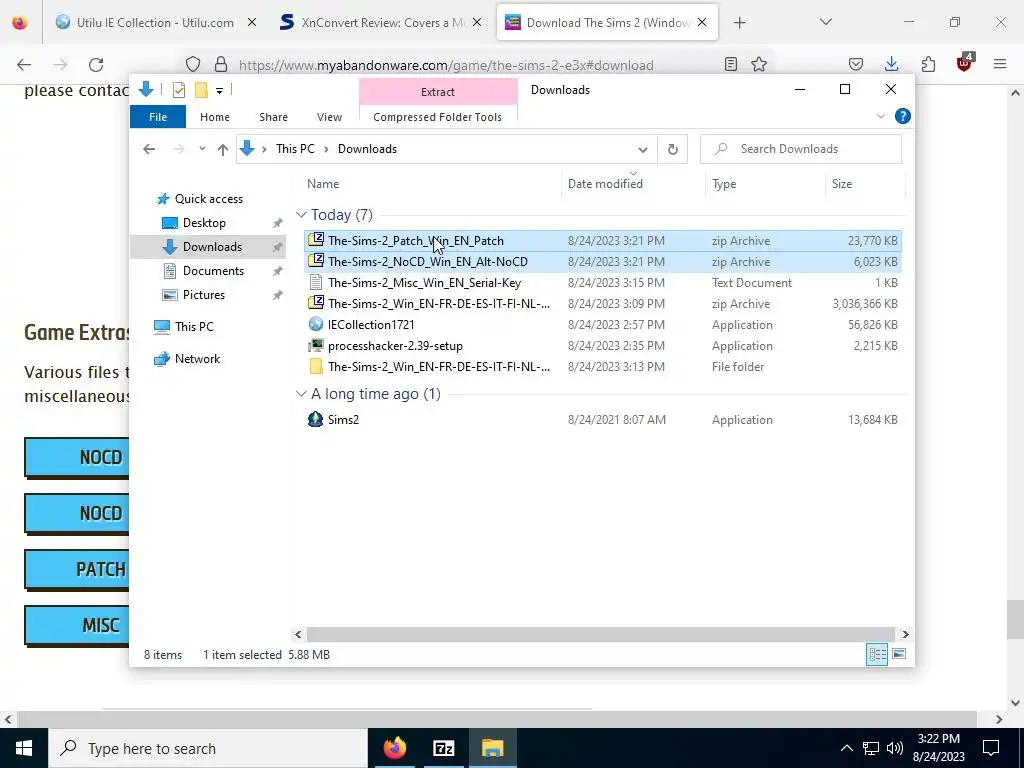
Task: Open Compressed Folder Tools tab
Action: 438,117
